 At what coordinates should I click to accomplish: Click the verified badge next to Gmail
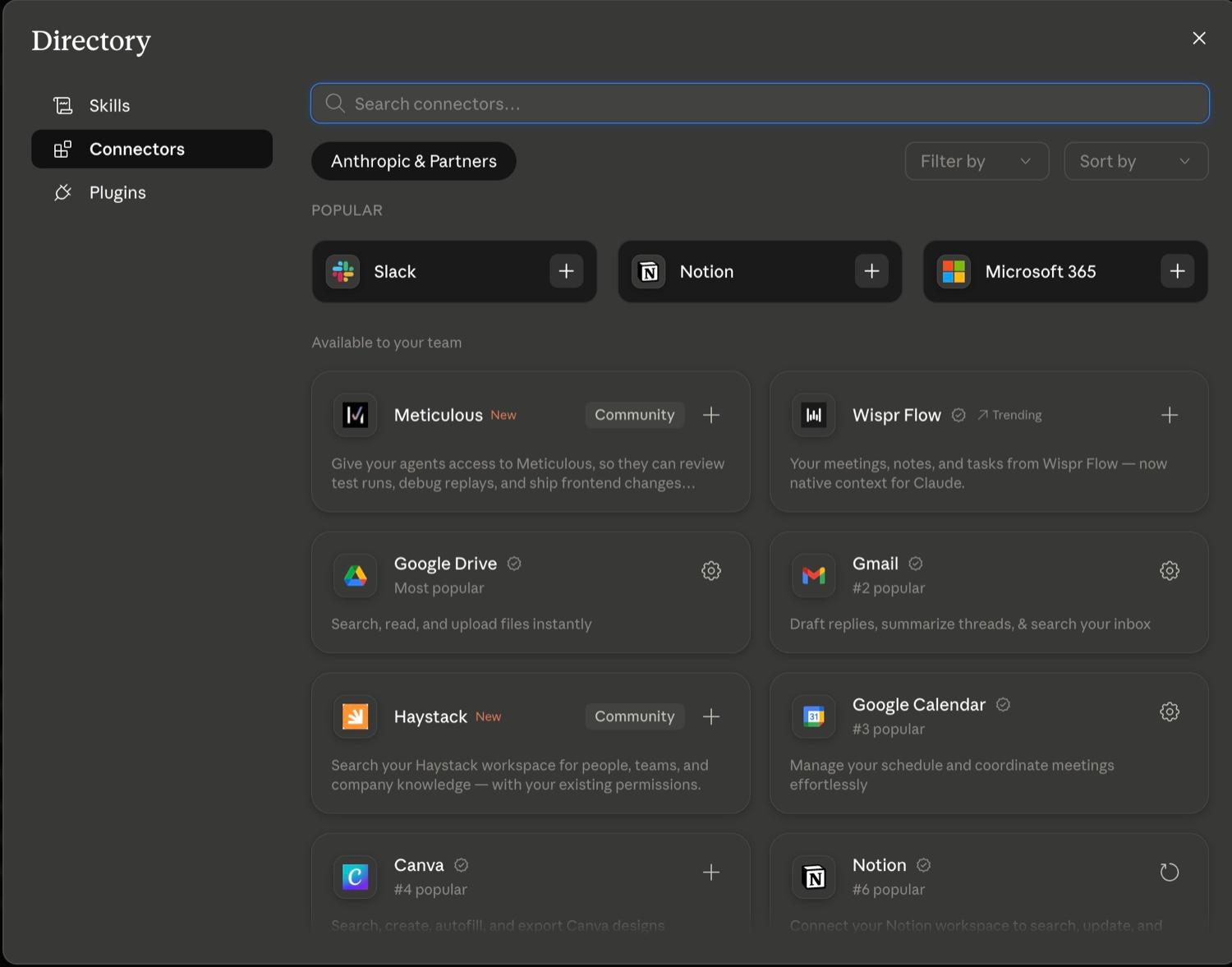[x=916, y=563]
